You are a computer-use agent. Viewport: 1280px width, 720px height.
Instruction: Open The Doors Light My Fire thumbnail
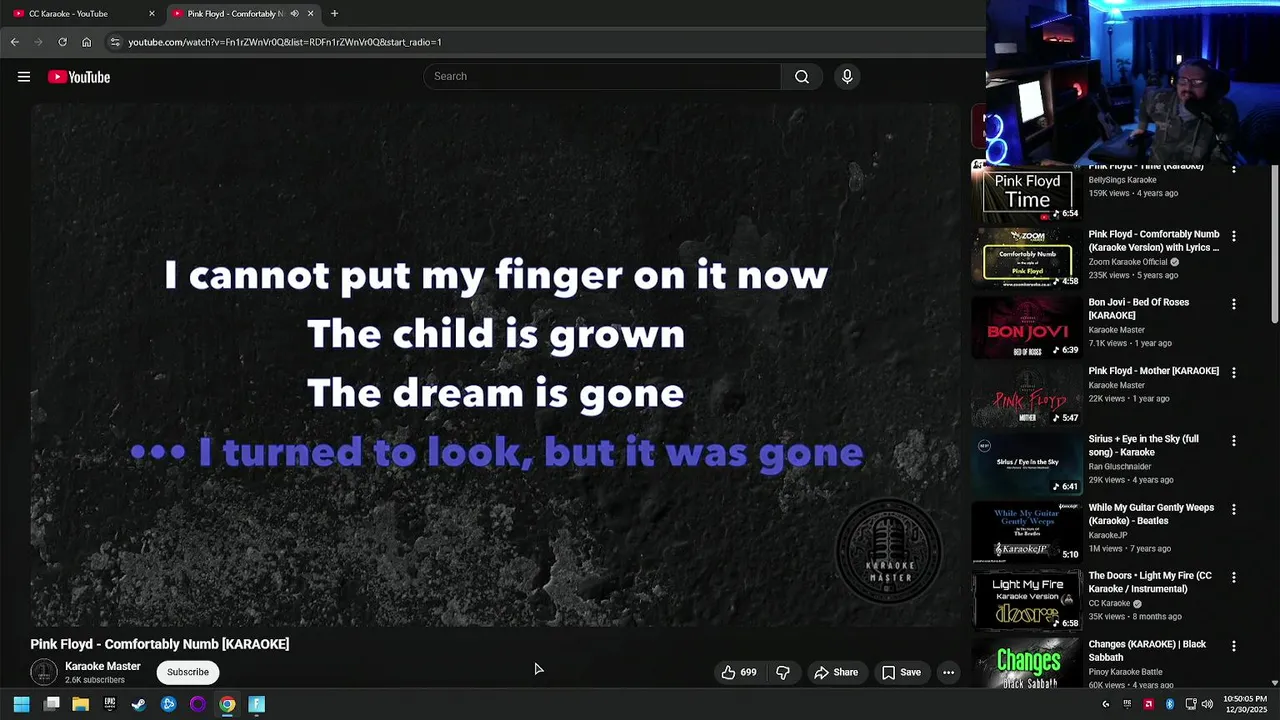point(1027,600)
